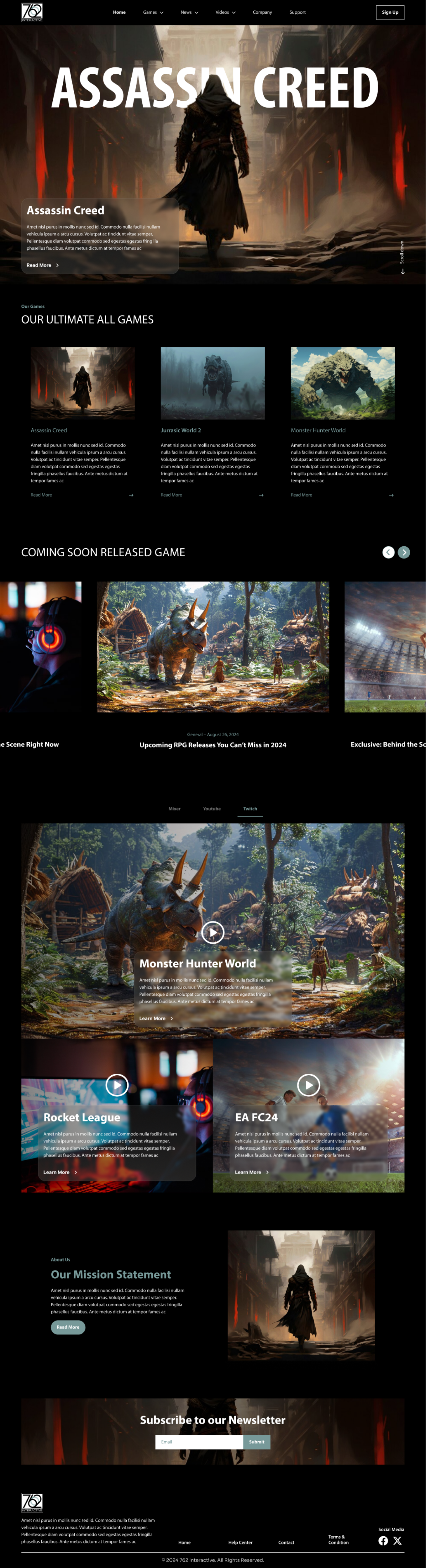This screenshot has width=426, height=1568.
Task: Open the footer Contact link
Action: pyautogui.click(x=286, y=1542)
